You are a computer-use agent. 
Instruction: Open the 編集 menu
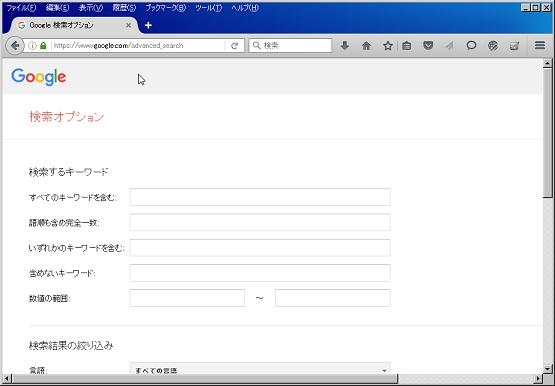pyautogui.click(x=57, y=8)
